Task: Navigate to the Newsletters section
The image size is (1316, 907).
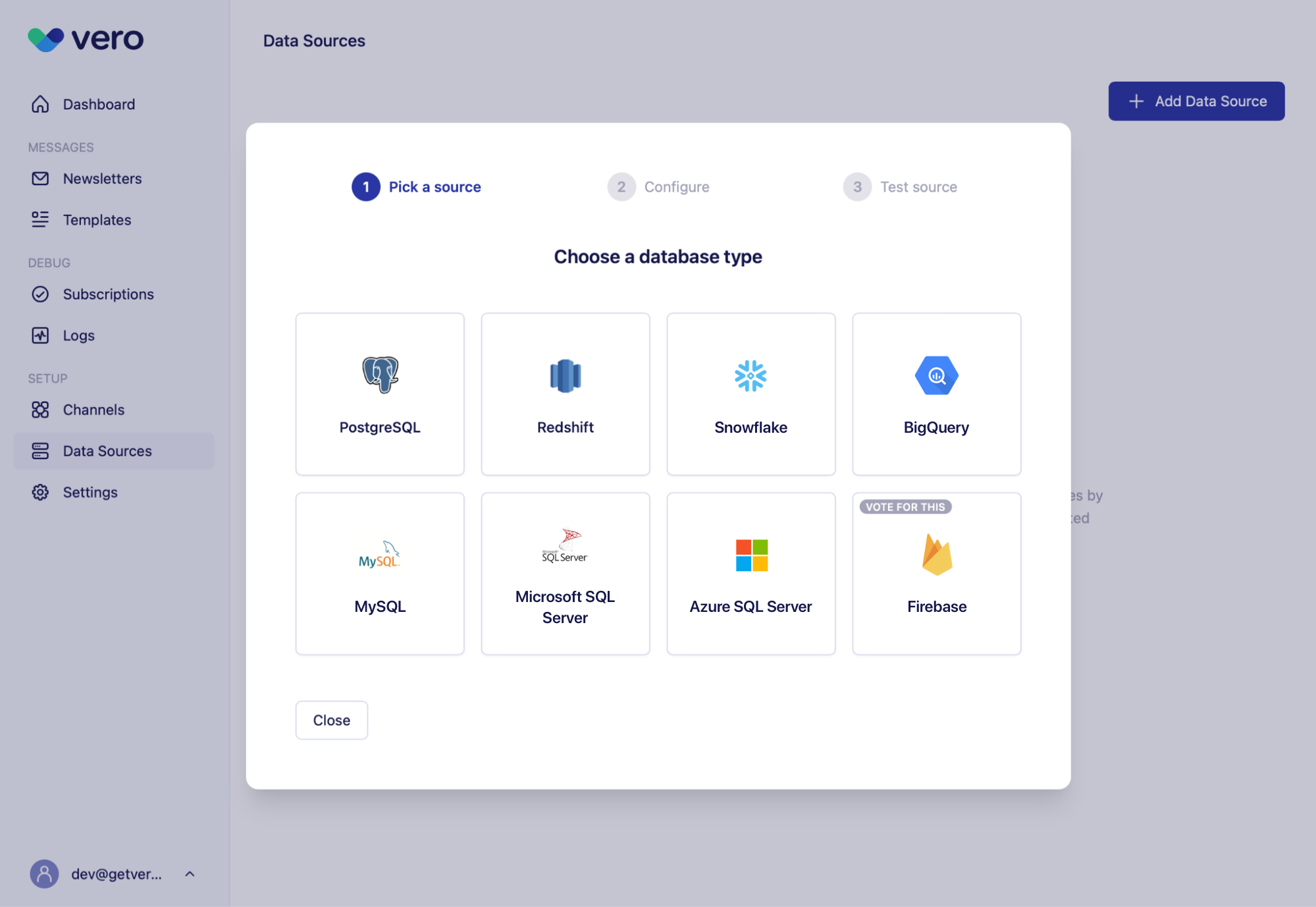Action: point(102,179)
